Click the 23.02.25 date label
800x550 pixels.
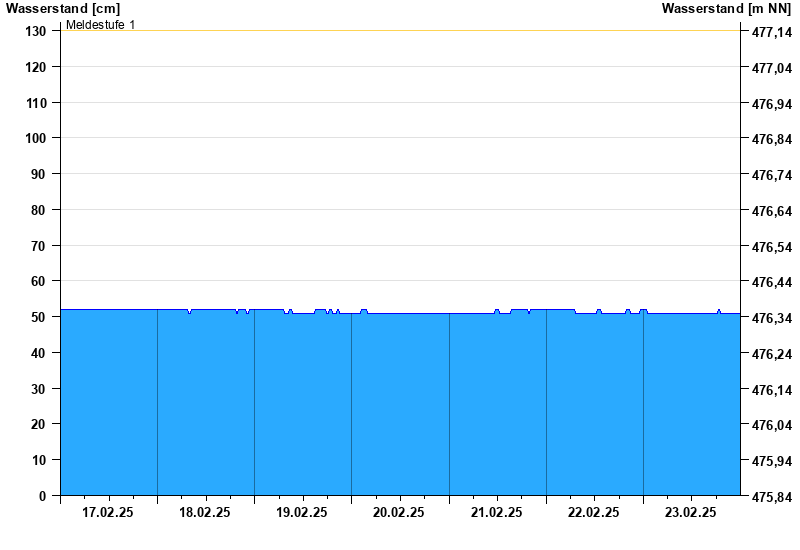(x=691, y=512)
